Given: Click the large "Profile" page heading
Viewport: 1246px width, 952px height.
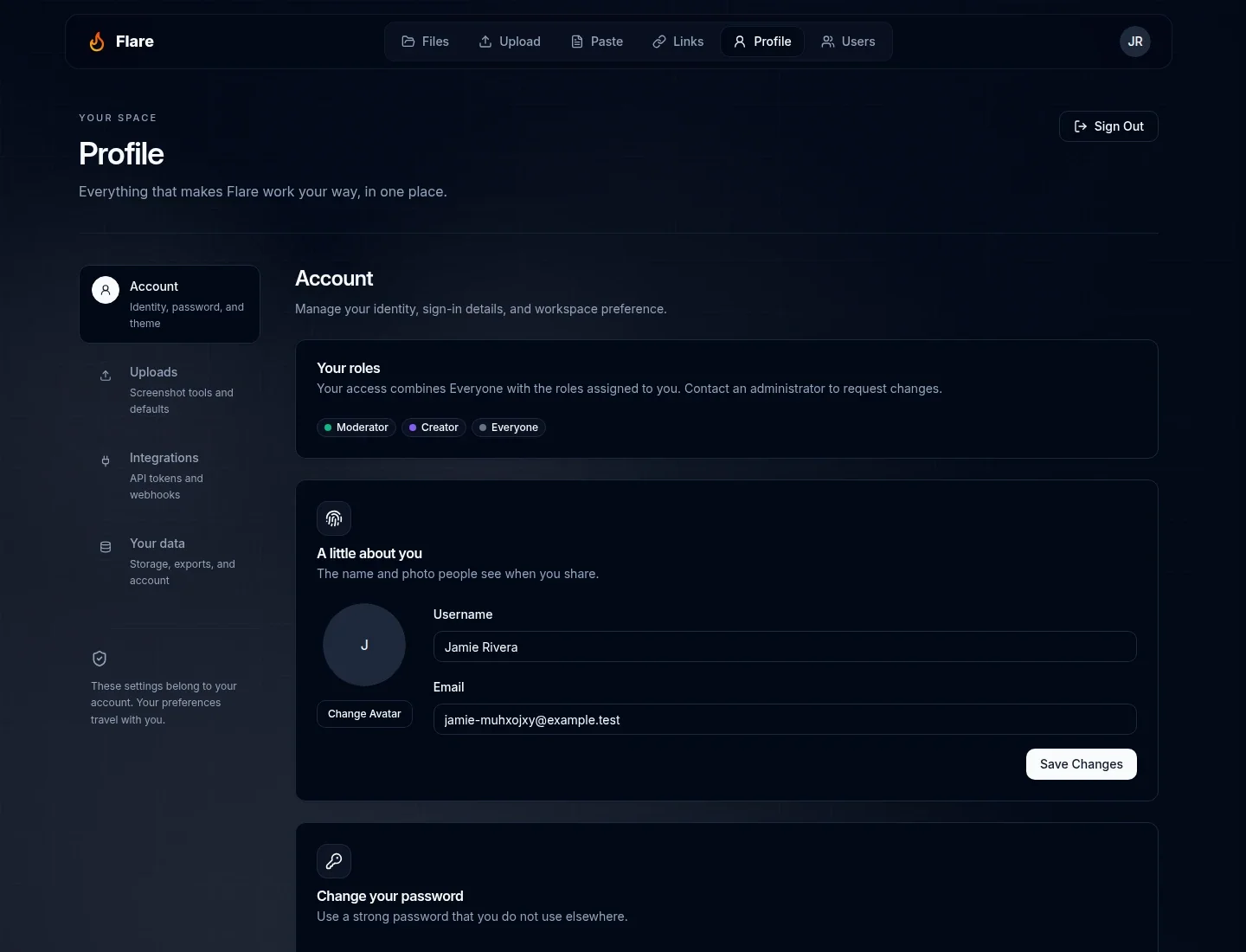Looking at the screenshot, I should tap(121, 154).
